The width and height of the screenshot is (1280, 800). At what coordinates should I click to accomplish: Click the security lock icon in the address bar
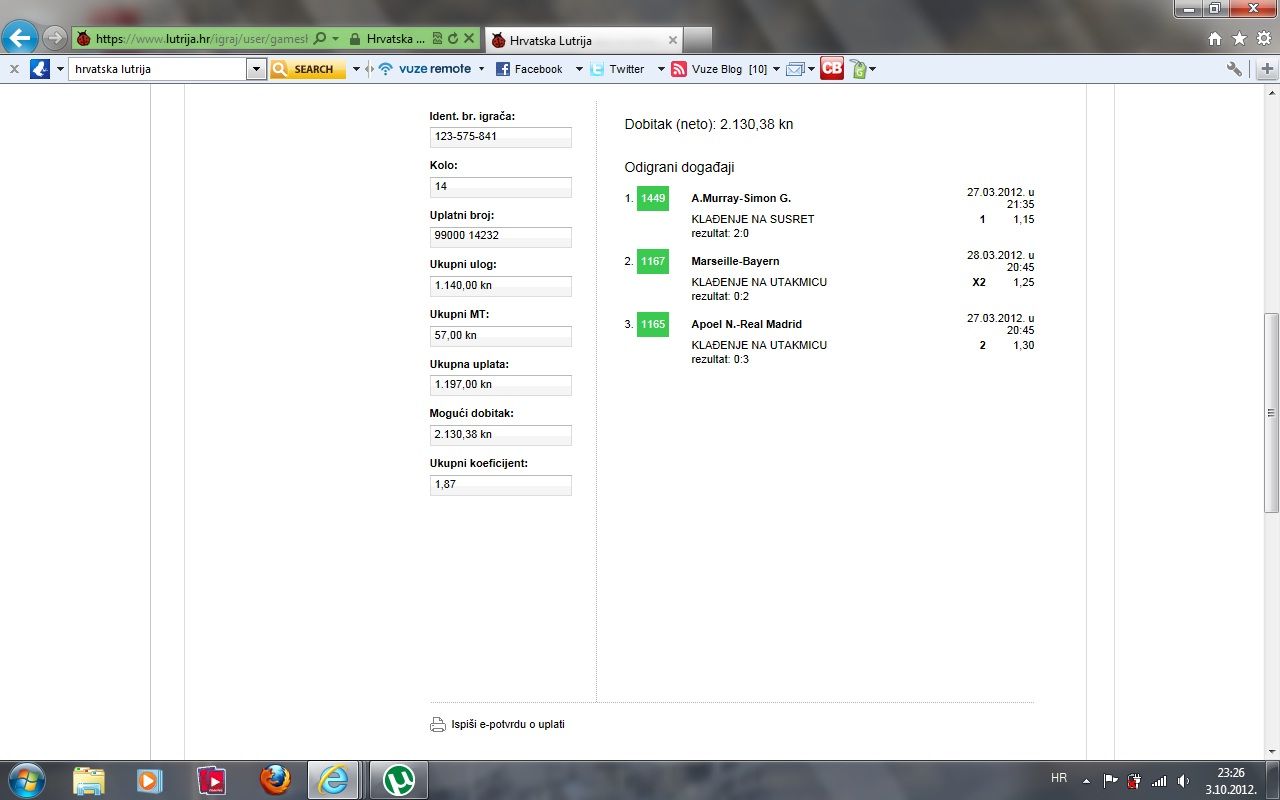pos(355,39)
